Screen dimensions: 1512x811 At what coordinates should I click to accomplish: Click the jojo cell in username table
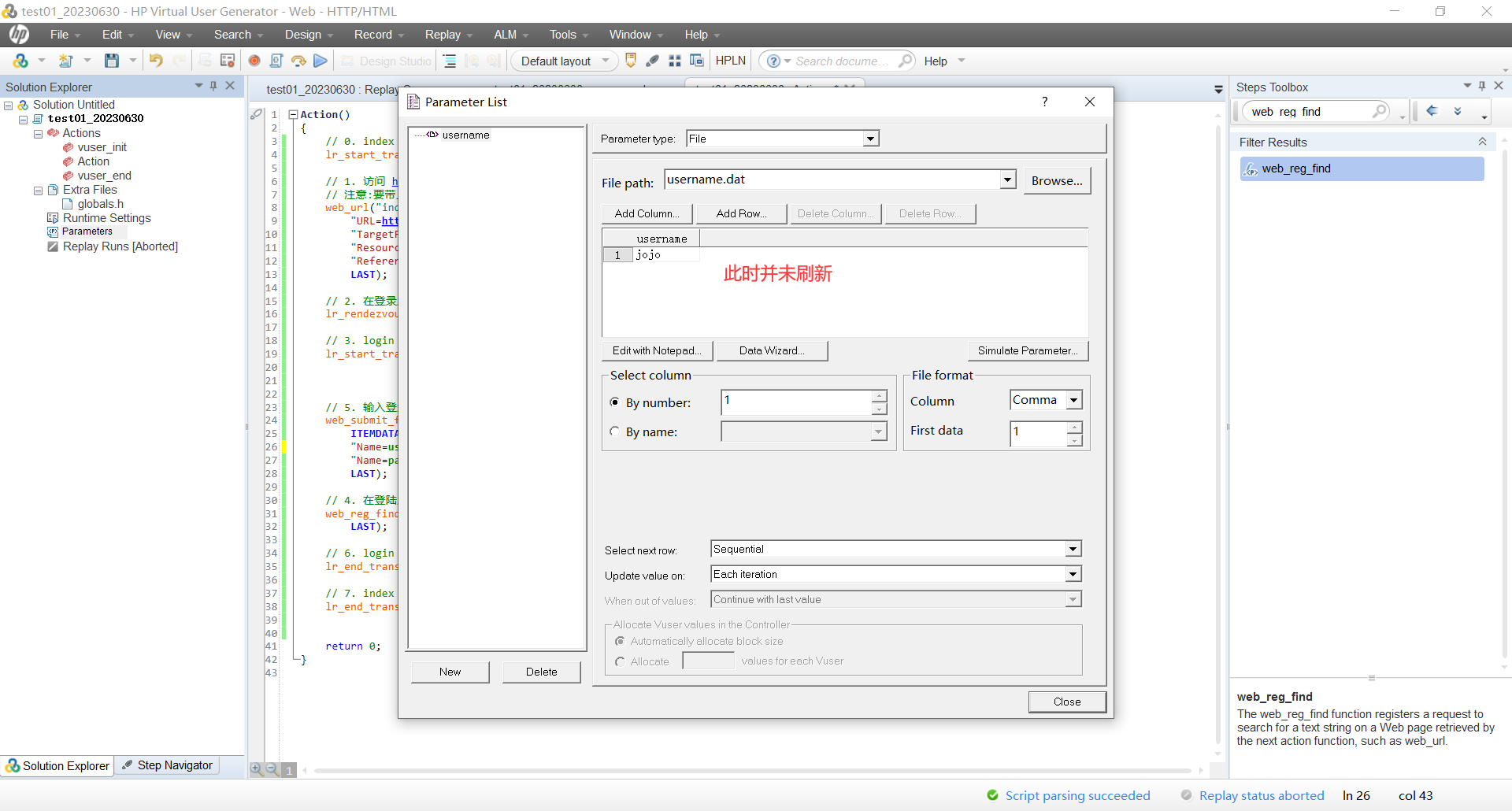pyautogui.click(x=666, y=254)
